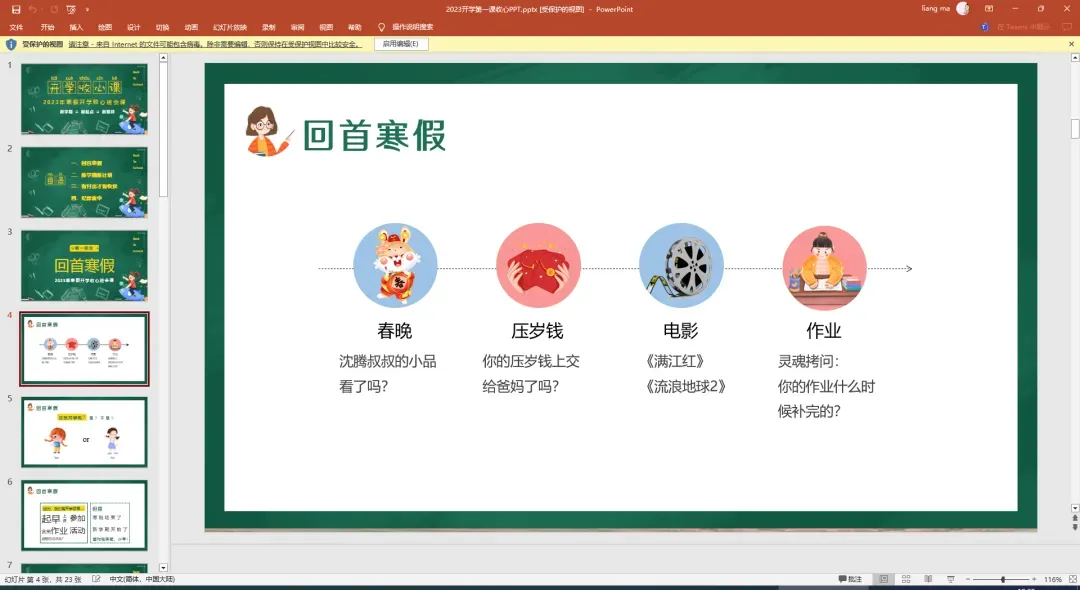Open the 文件 menu
Viewport: 1080px width, 590px height.
tap(17, 28)
